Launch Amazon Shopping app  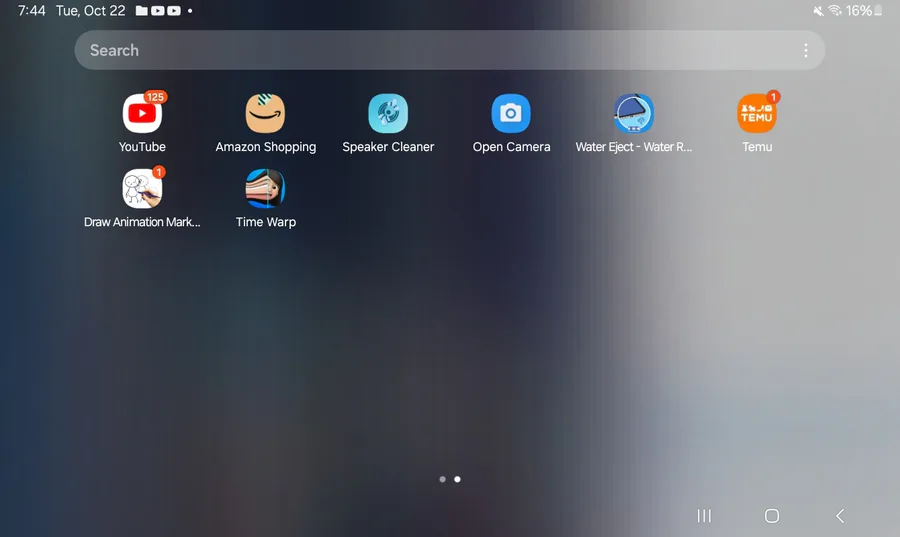pos(265,114)
